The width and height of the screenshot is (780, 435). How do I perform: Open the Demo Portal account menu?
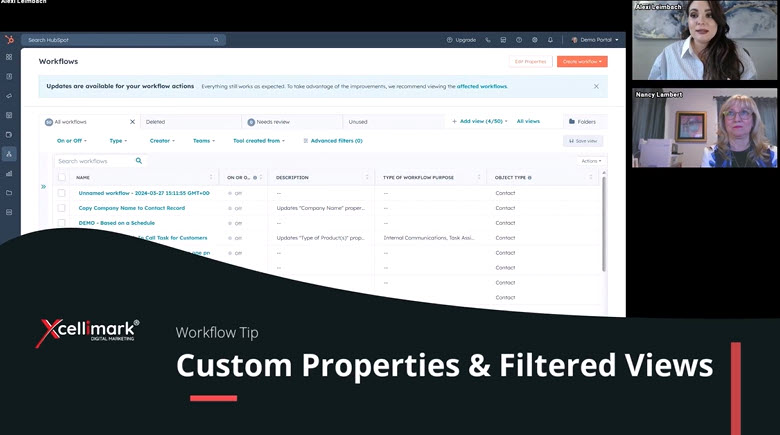(596, 40)
